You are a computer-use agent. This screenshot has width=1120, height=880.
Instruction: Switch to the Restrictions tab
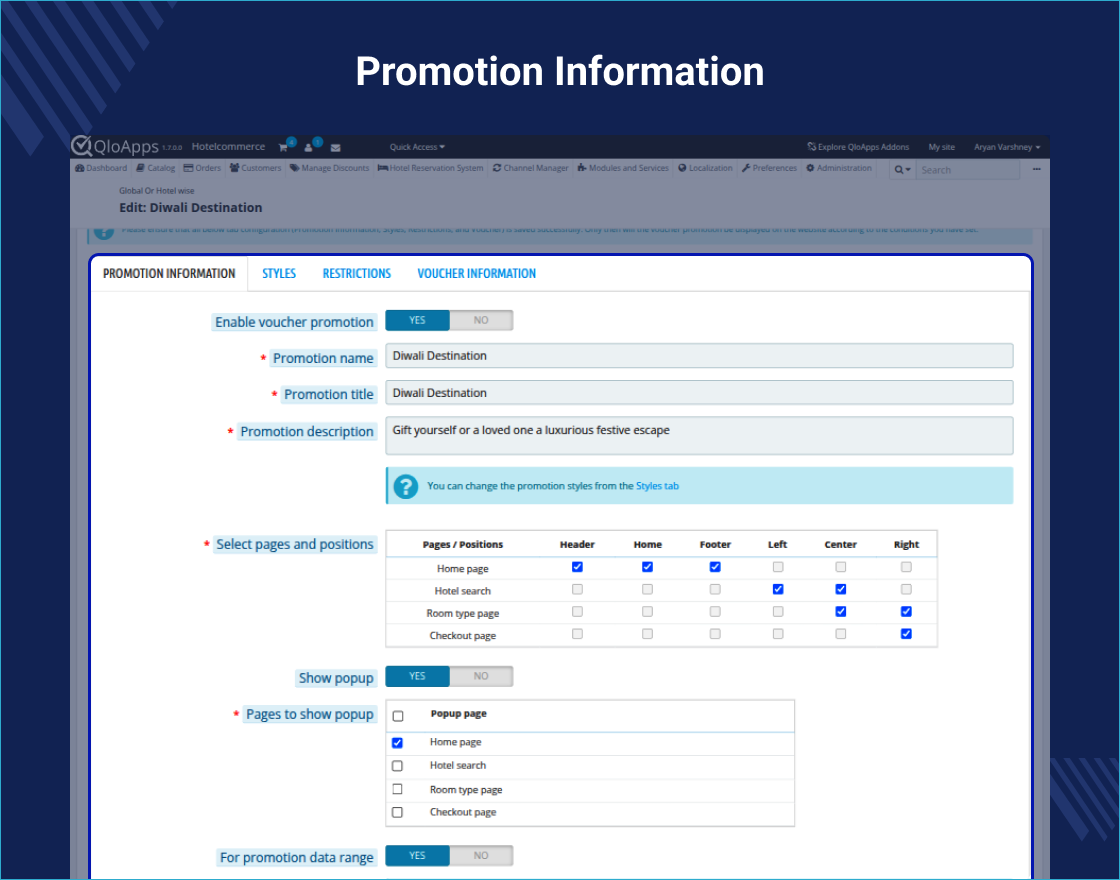point(356,274)
